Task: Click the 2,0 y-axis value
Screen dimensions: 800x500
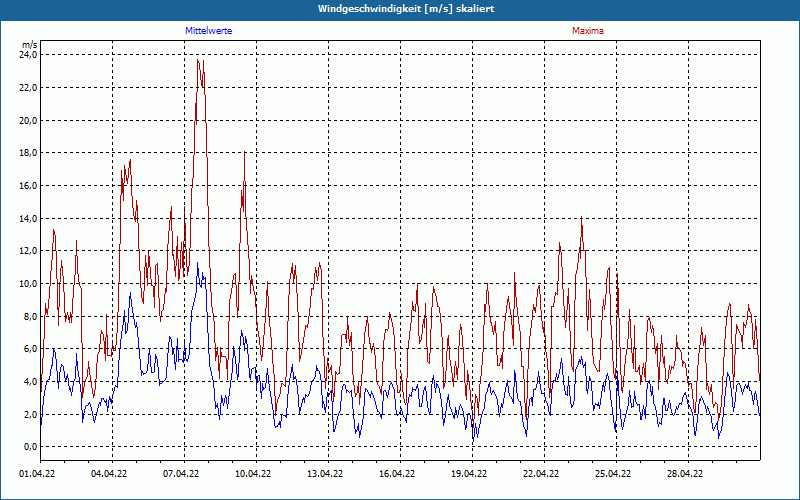Action: [x=31, y=414]
